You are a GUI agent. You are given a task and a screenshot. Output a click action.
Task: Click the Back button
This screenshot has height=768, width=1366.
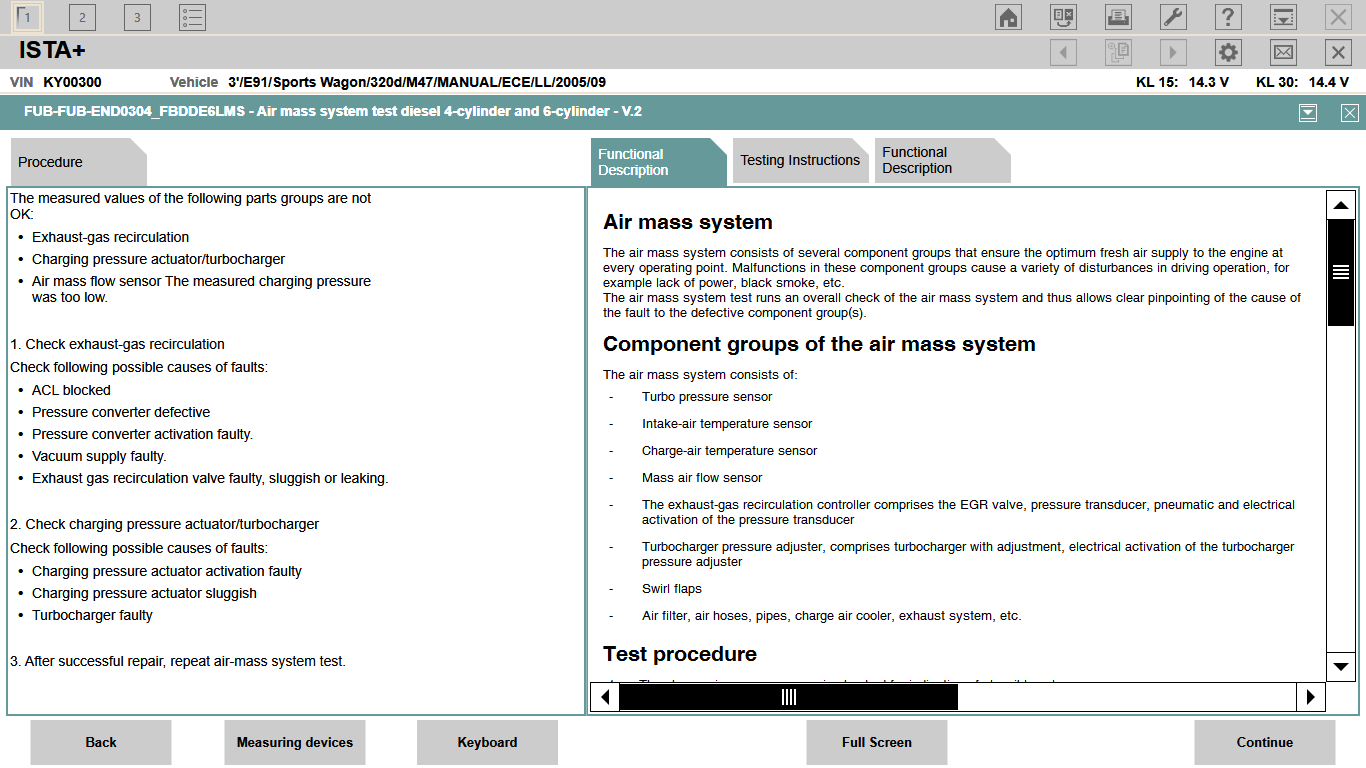click(x=101, y=742)
